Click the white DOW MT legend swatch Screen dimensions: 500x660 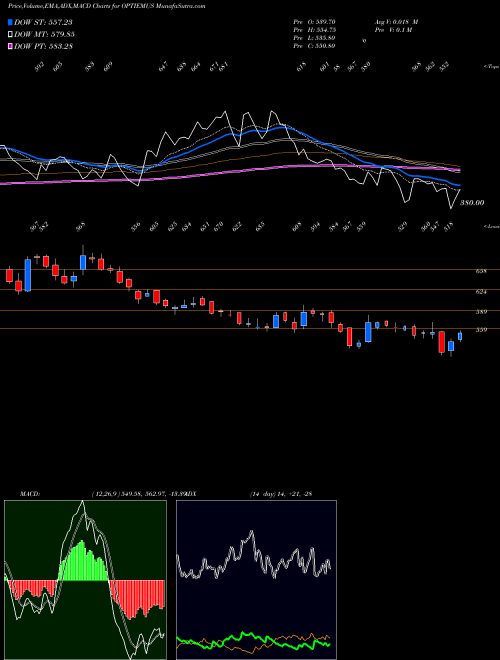coord(10,34)
